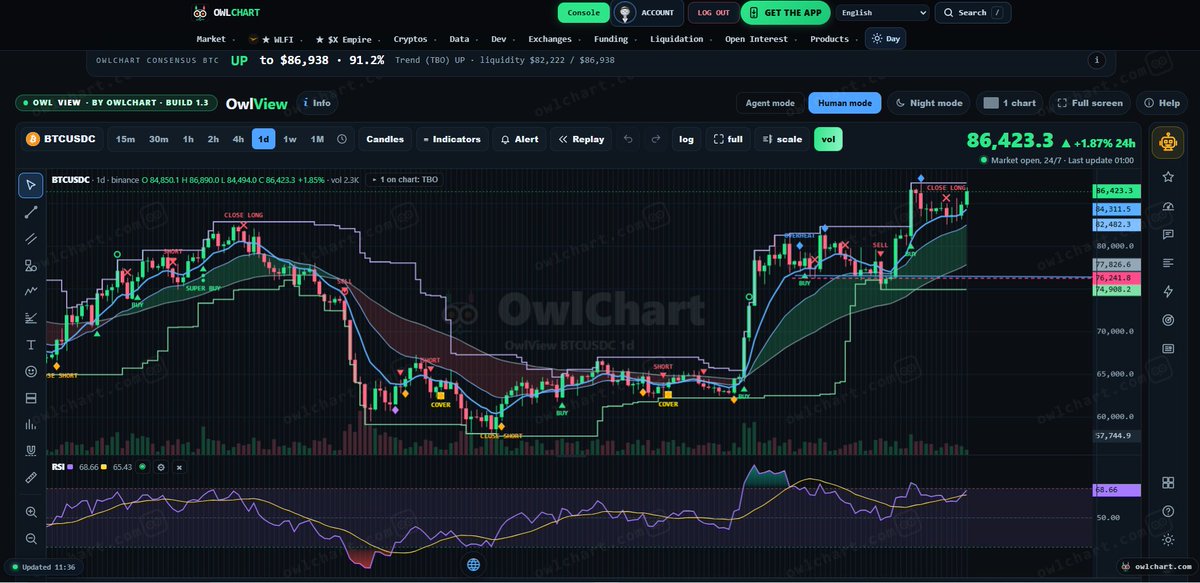Open the lightning bolt panel icon
The height and width of the screenshot is (583, 1200).
pos(1168,291)
